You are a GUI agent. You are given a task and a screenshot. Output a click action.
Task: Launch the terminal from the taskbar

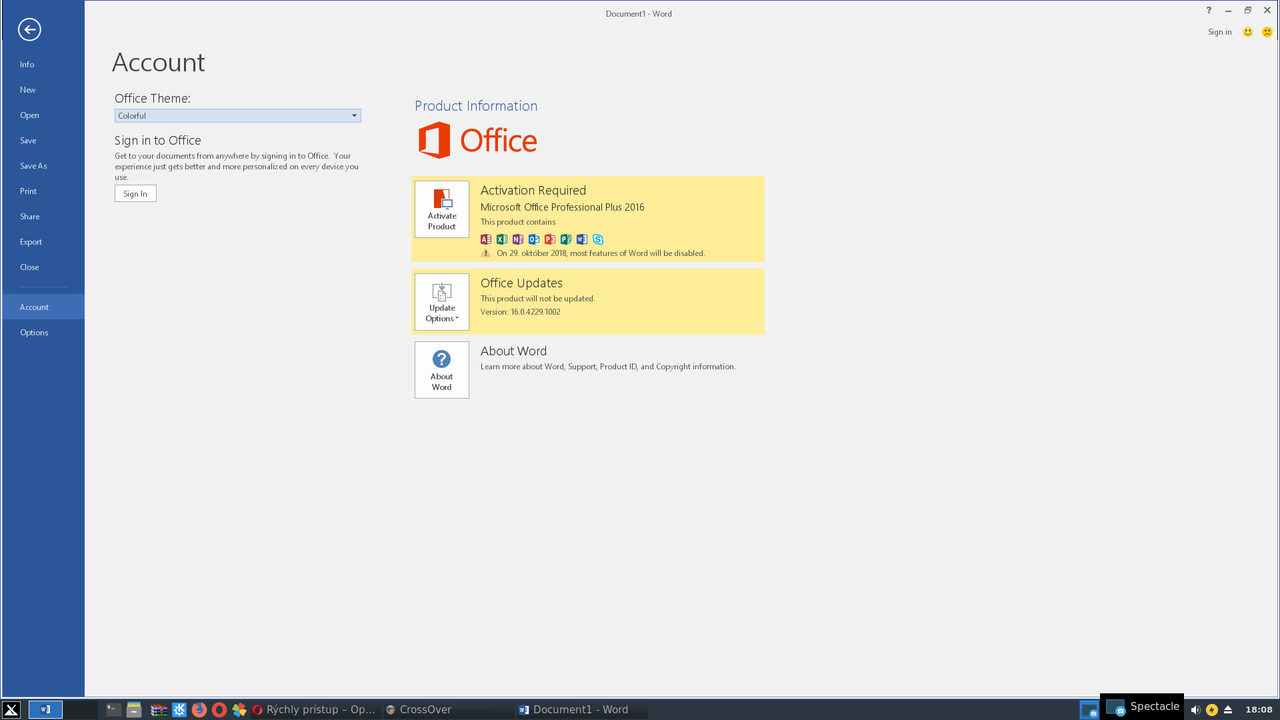pos(113,710)
